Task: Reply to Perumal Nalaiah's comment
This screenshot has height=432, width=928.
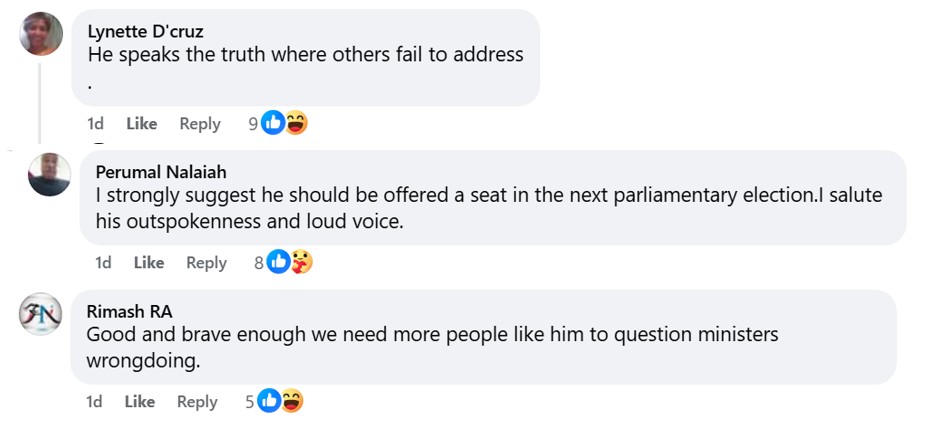Action: click(x=206, y=262)
